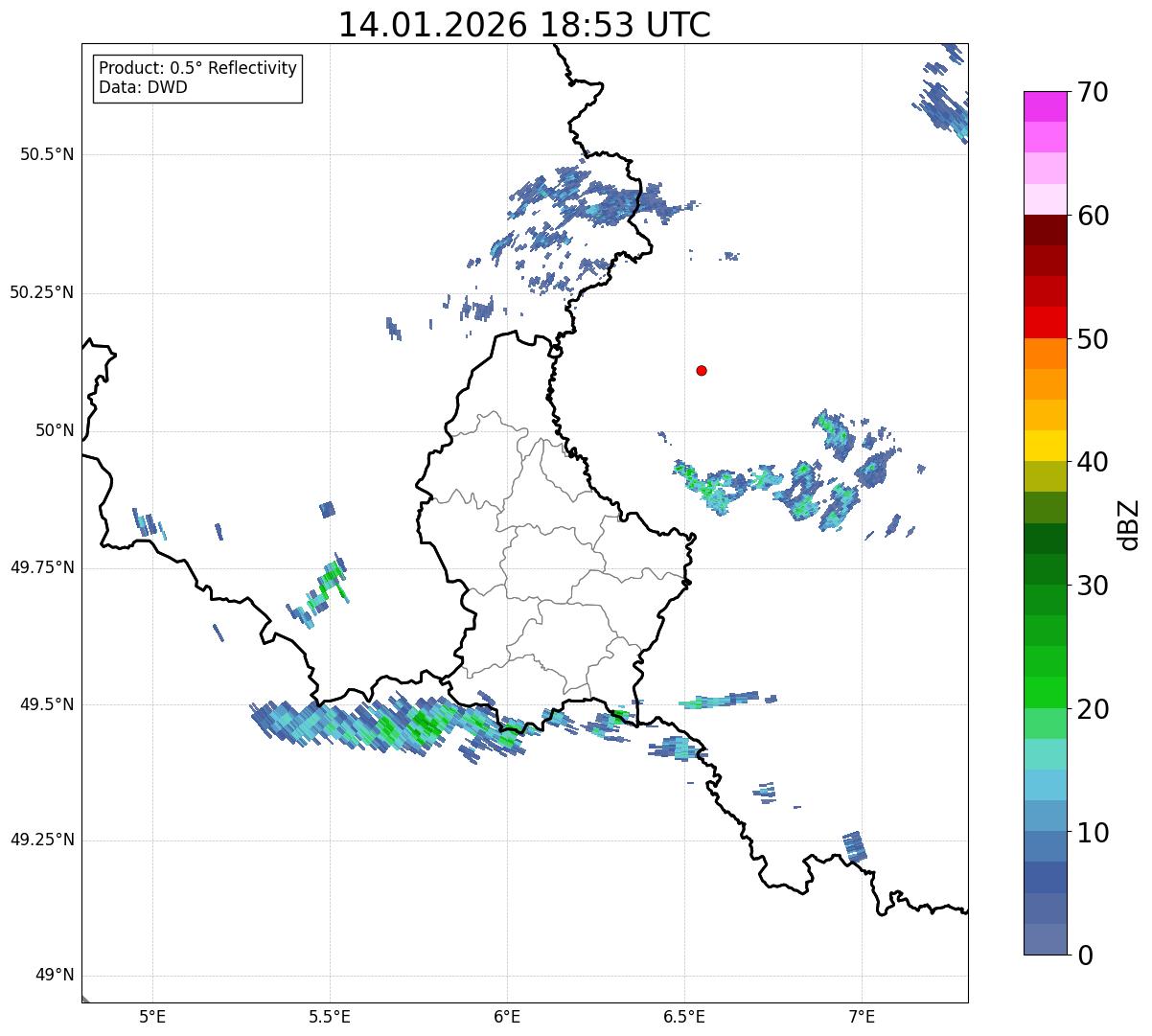
Task: Click the 6.5°E longitude label
Action: 684,1017
